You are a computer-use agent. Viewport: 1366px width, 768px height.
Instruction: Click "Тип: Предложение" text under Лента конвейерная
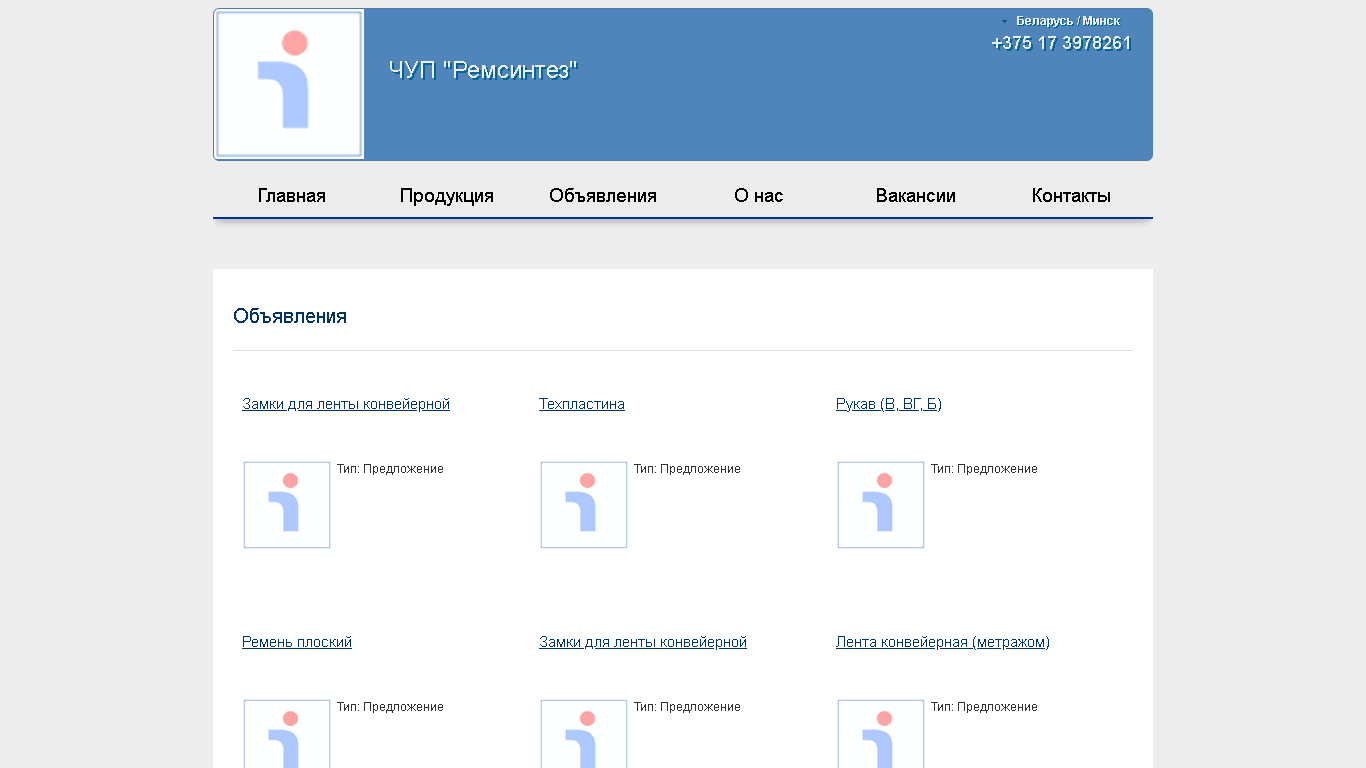tap(984, 707)
